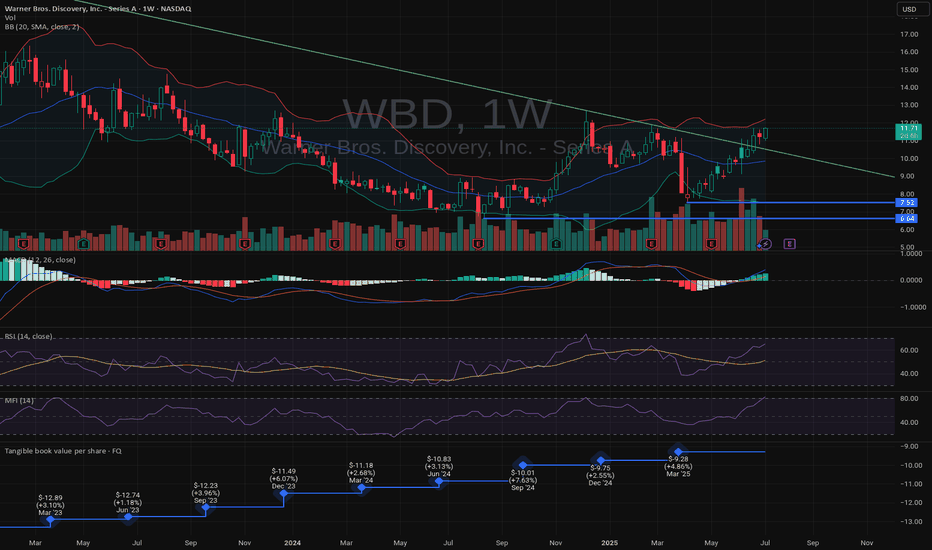The image size is (932, 550).
Task: Select the Sep '23 tangible book value point
Action: 206,507
